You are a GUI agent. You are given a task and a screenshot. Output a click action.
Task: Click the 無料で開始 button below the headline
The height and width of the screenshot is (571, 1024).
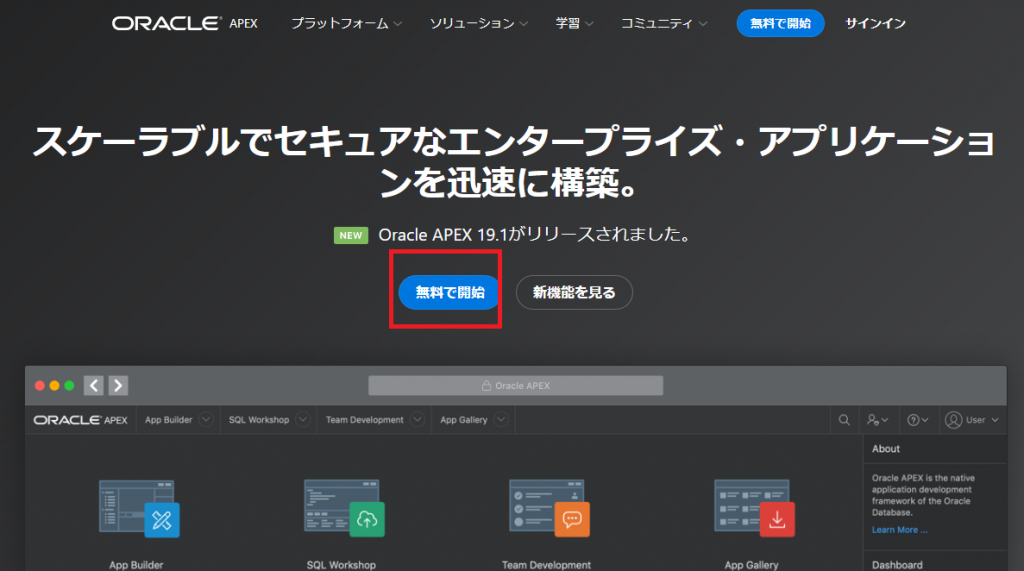449,292
